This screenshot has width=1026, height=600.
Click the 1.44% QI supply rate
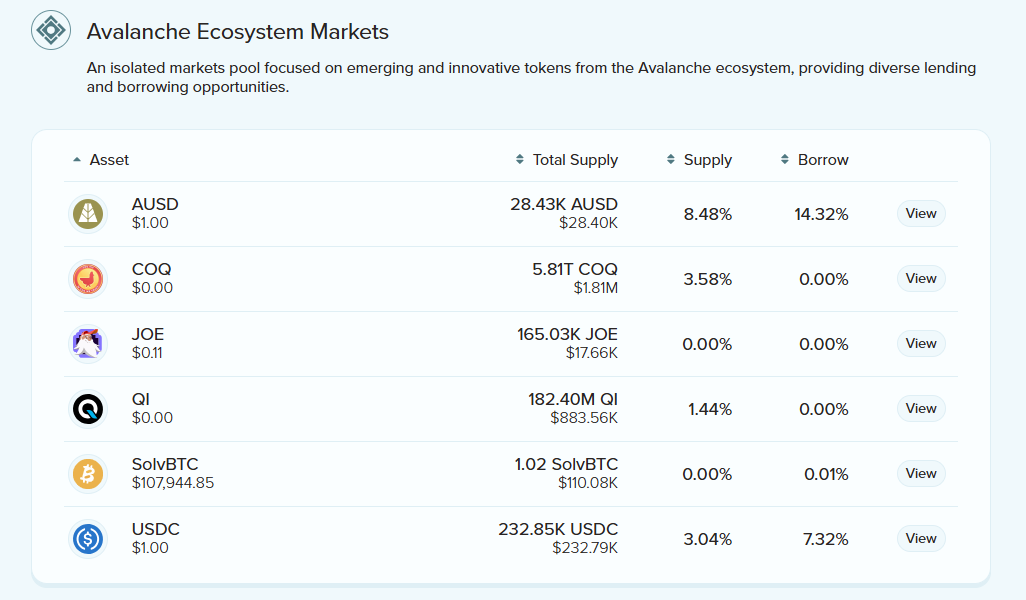click(710, 410)
